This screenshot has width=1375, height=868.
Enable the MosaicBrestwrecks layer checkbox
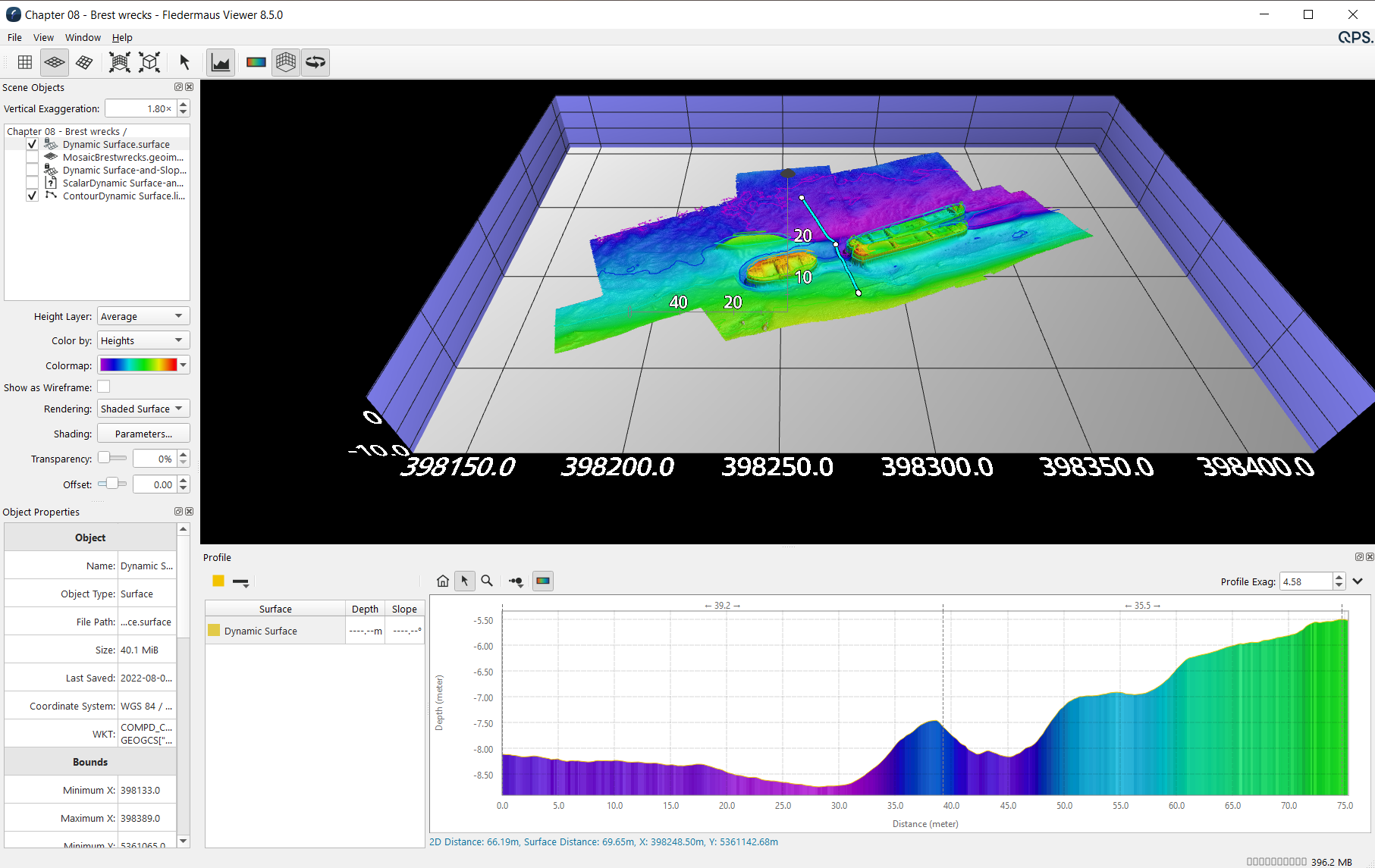point(32,157)
